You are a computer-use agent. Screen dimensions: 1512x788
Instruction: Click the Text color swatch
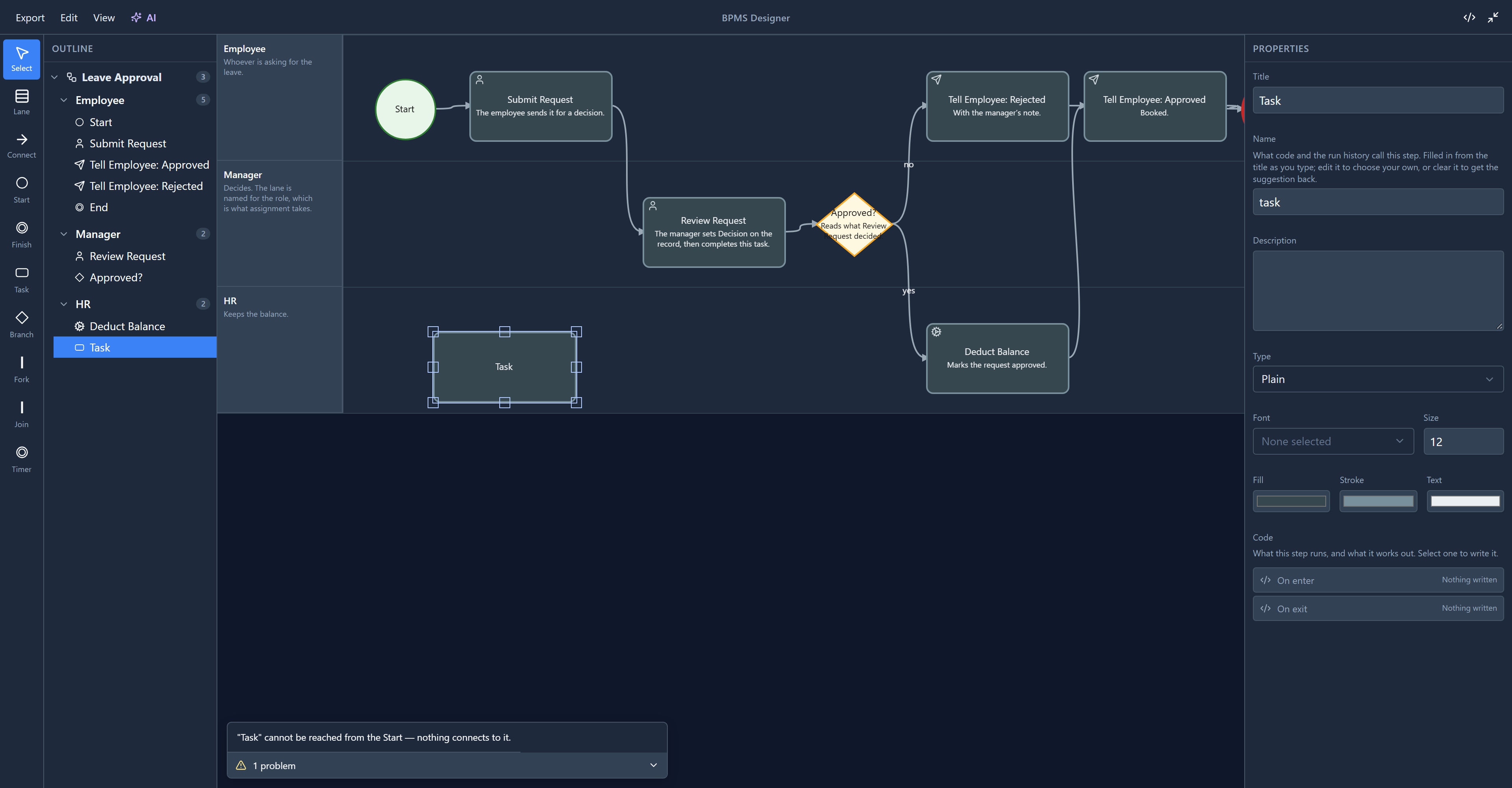(1464, 501)
